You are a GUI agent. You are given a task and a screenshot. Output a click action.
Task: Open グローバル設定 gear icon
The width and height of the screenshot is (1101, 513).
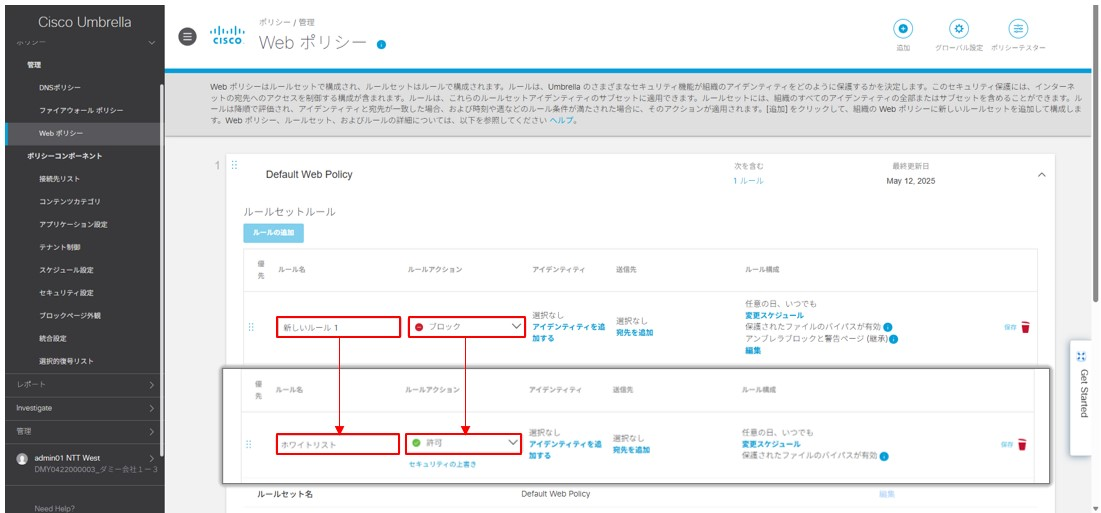958,28
